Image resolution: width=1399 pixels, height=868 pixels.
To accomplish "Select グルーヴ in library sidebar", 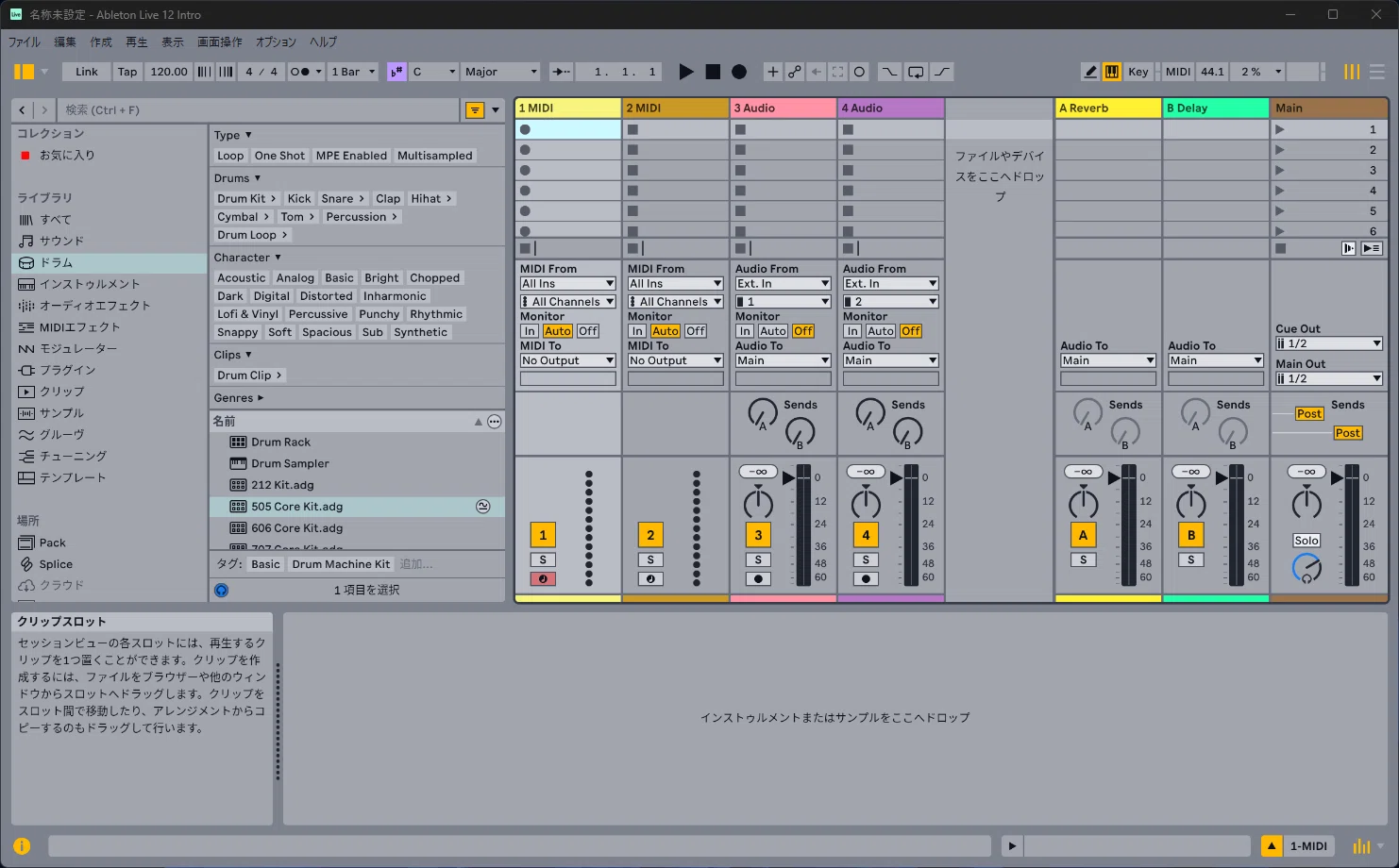I will tap(109, 435).
